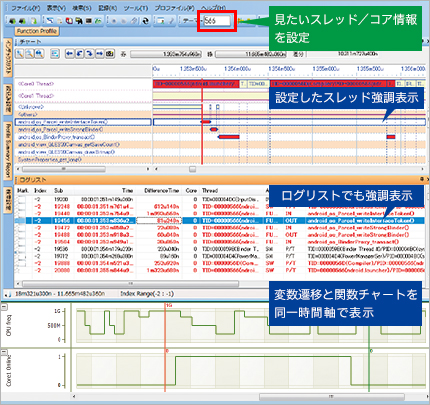Open the テーマ dropdown in the toolbar

(191, 21)
